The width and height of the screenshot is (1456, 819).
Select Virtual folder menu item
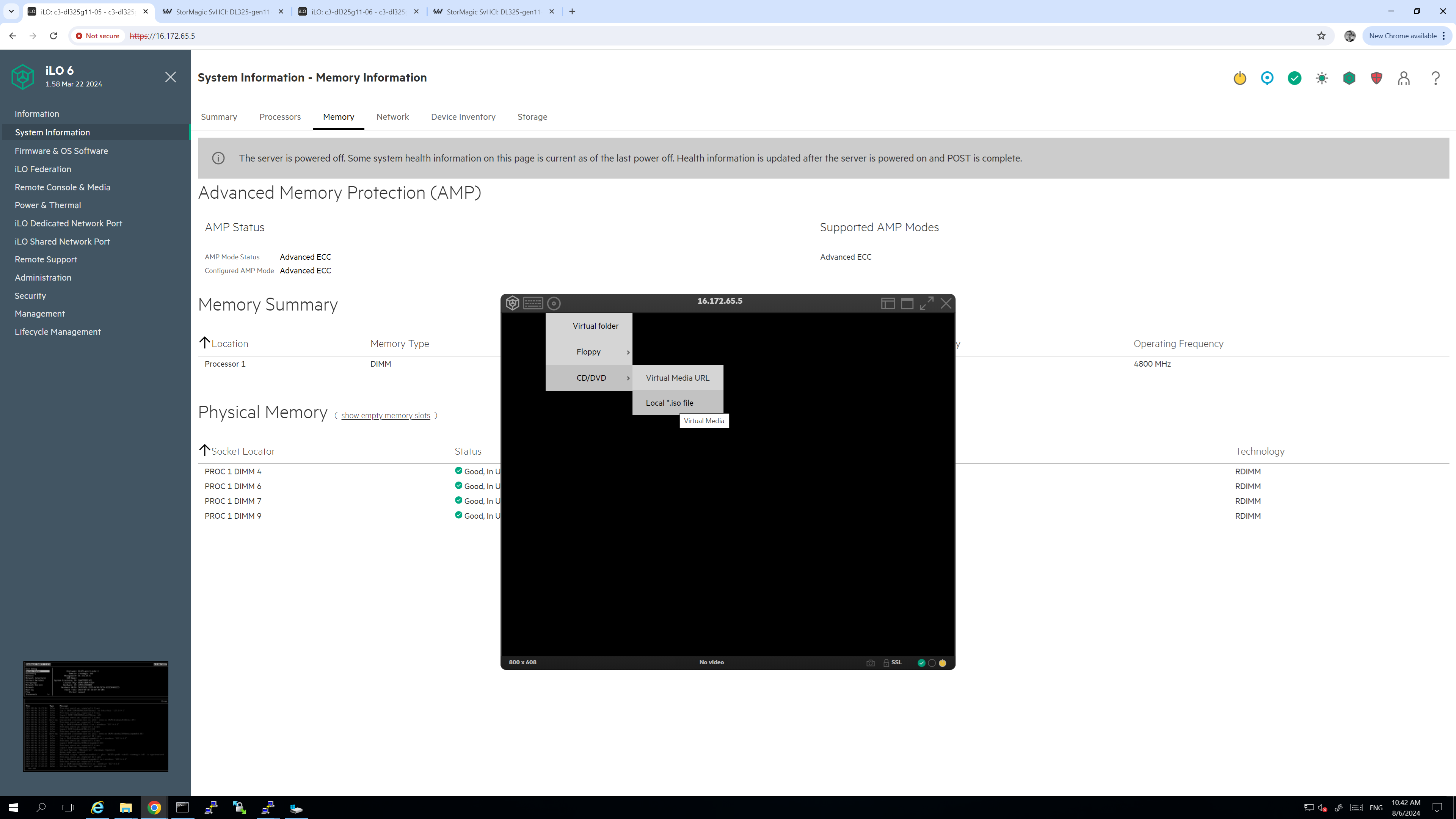pyautogui.click(x=588, y=326)
